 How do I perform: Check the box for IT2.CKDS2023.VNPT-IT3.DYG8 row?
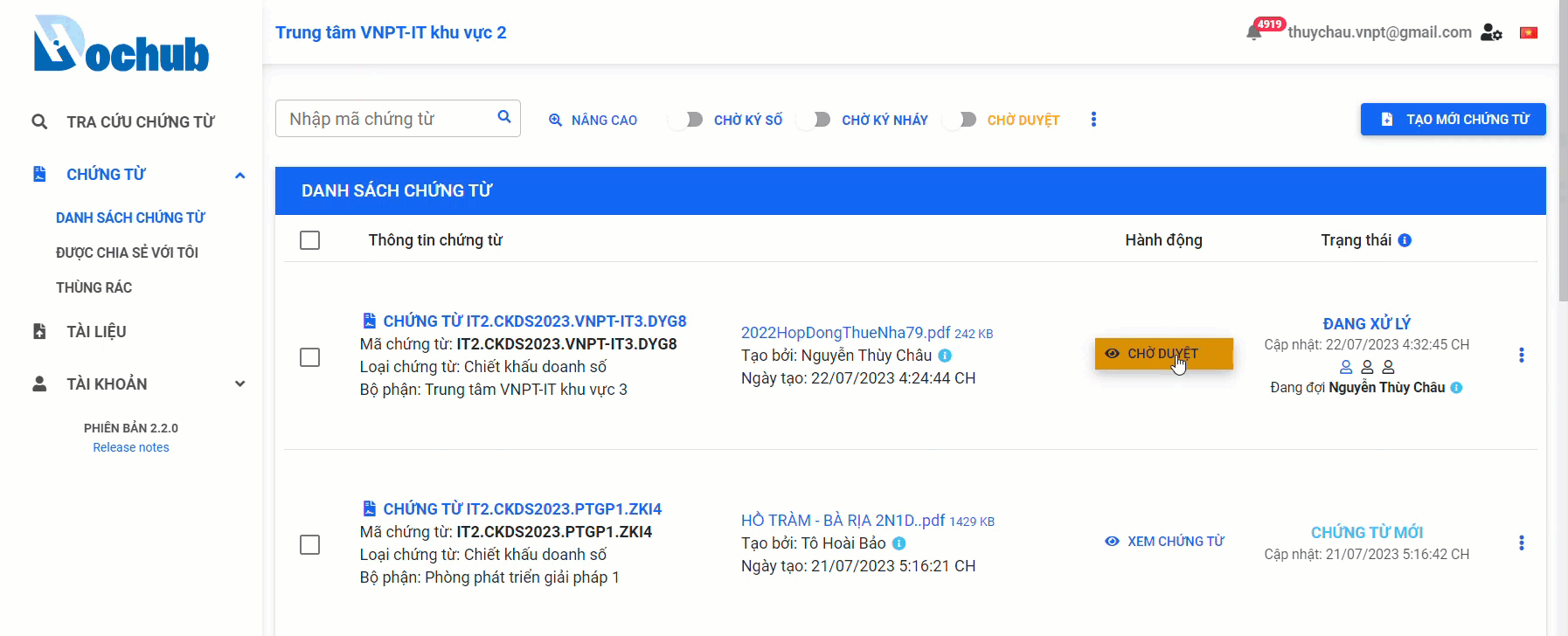pyautogui.click(x=309, y=357)
